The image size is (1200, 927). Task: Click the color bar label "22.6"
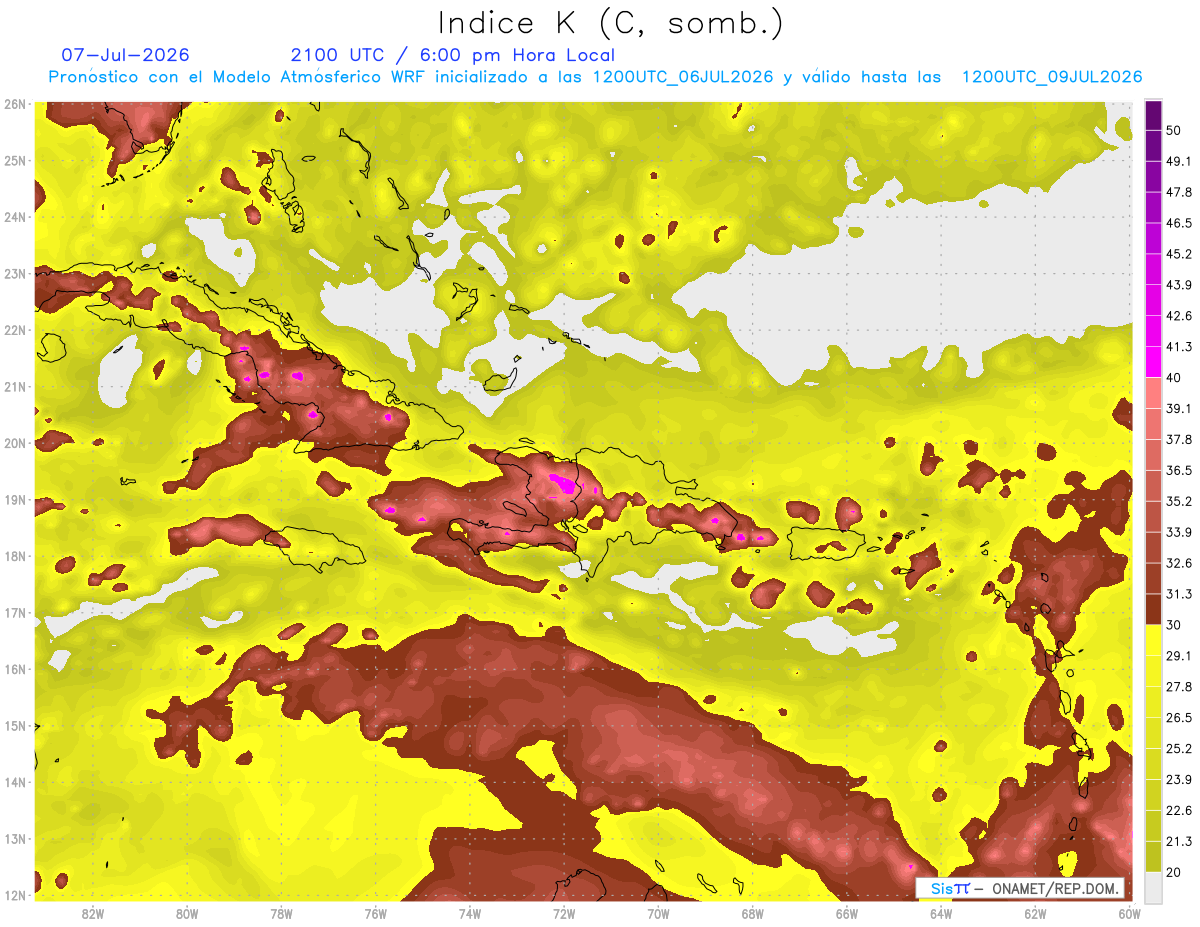click(x=1179, y=811)
